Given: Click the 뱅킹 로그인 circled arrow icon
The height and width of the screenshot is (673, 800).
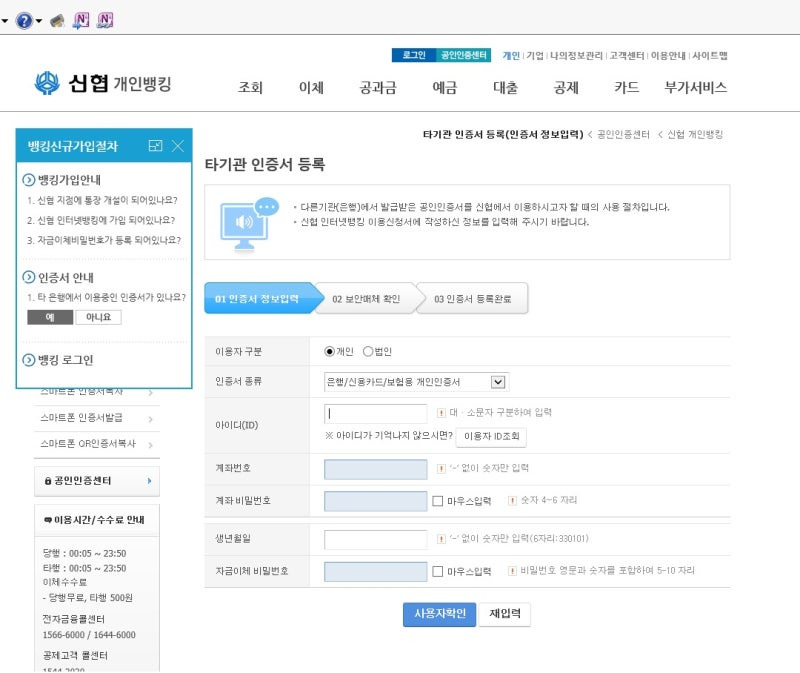Looking at the screenshot, I should coord(29,360).
